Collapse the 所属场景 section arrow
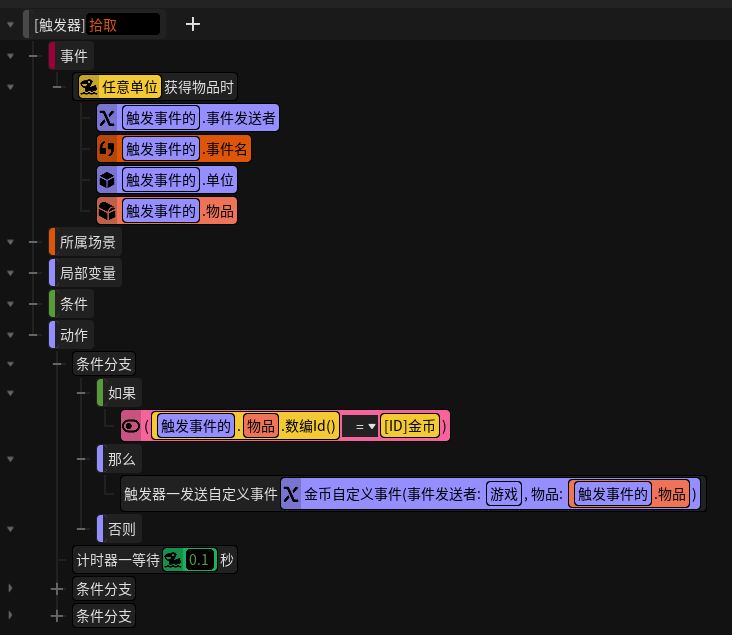 point(10,242)
